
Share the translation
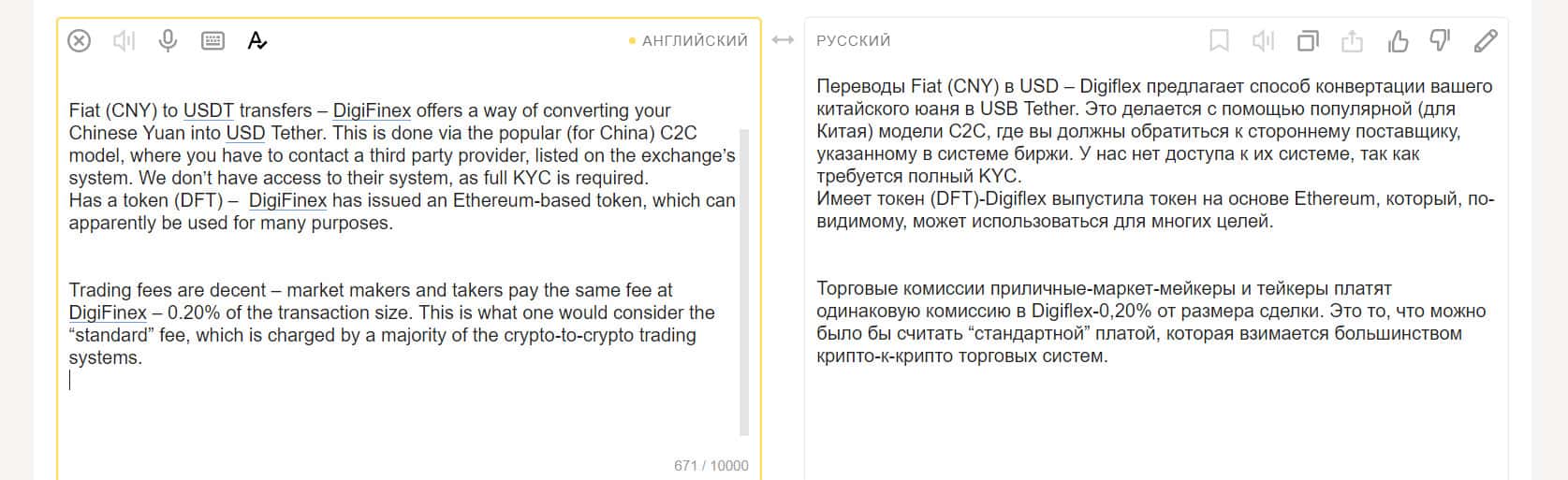click(x=1352, y=41)
